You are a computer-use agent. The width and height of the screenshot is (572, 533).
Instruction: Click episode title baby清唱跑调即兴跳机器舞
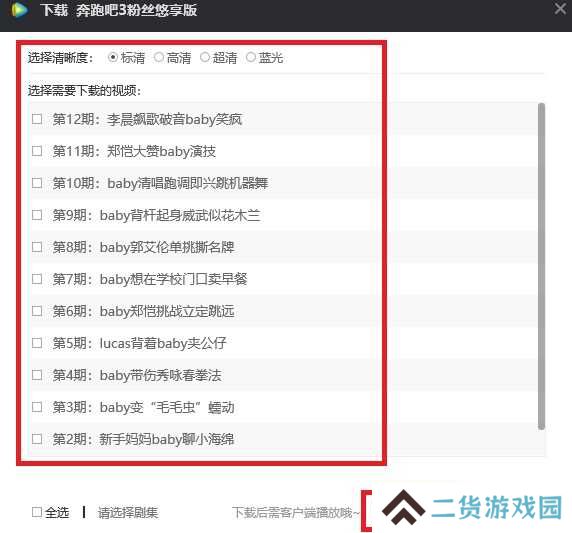click(188, 183)
